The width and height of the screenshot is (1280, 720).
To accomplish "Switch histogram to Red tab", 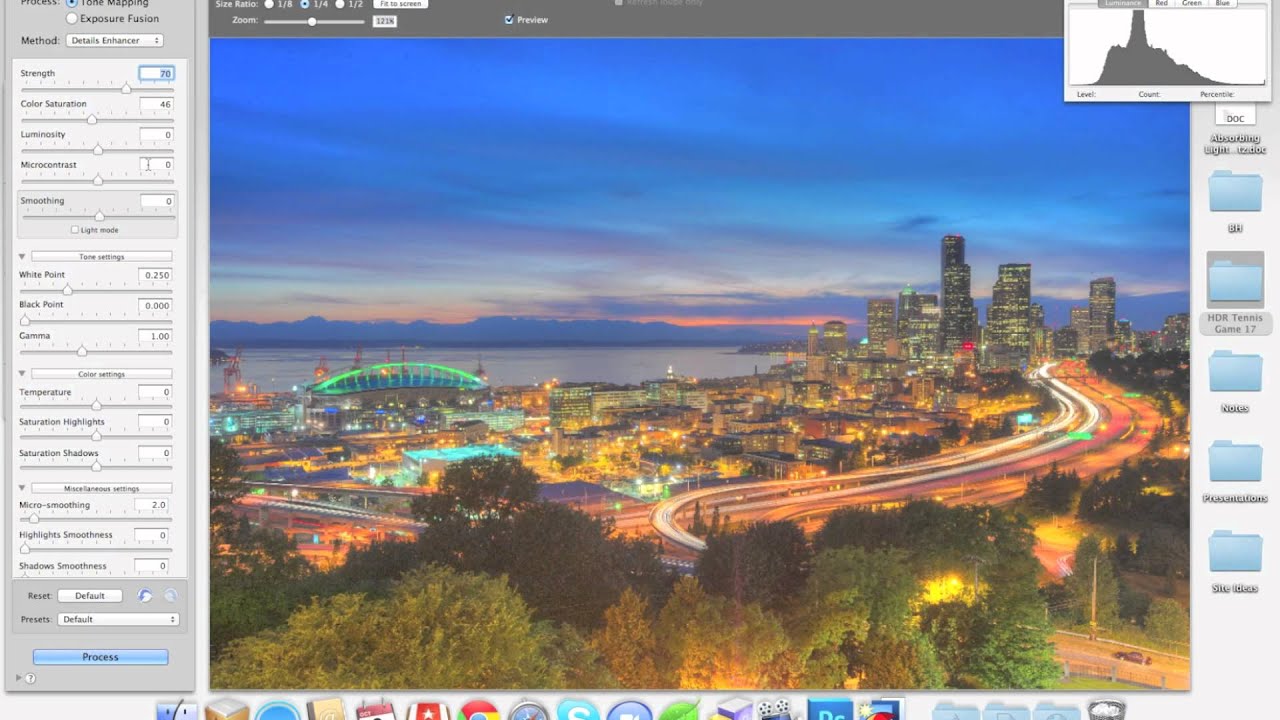I will [1162, 4].
